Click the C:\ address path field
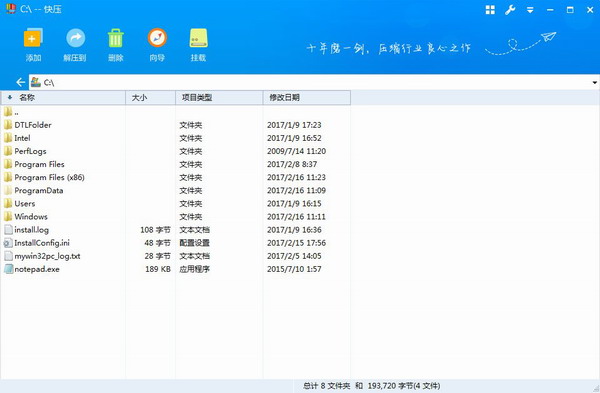 click(310, 82)
